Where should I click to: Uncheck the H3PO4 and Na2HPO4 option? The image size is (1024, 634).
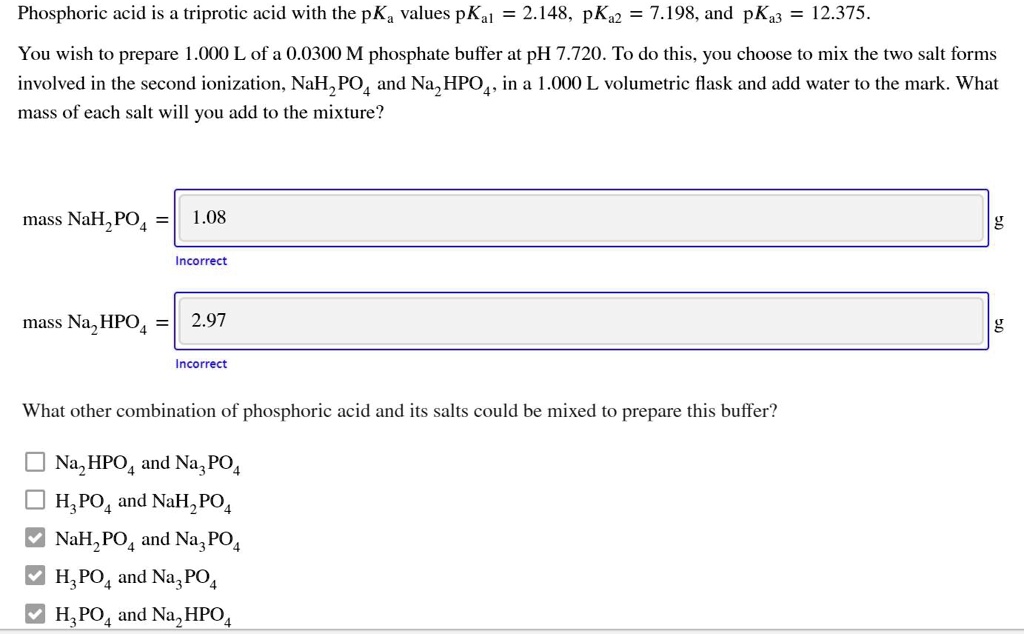tap(35, 612)
